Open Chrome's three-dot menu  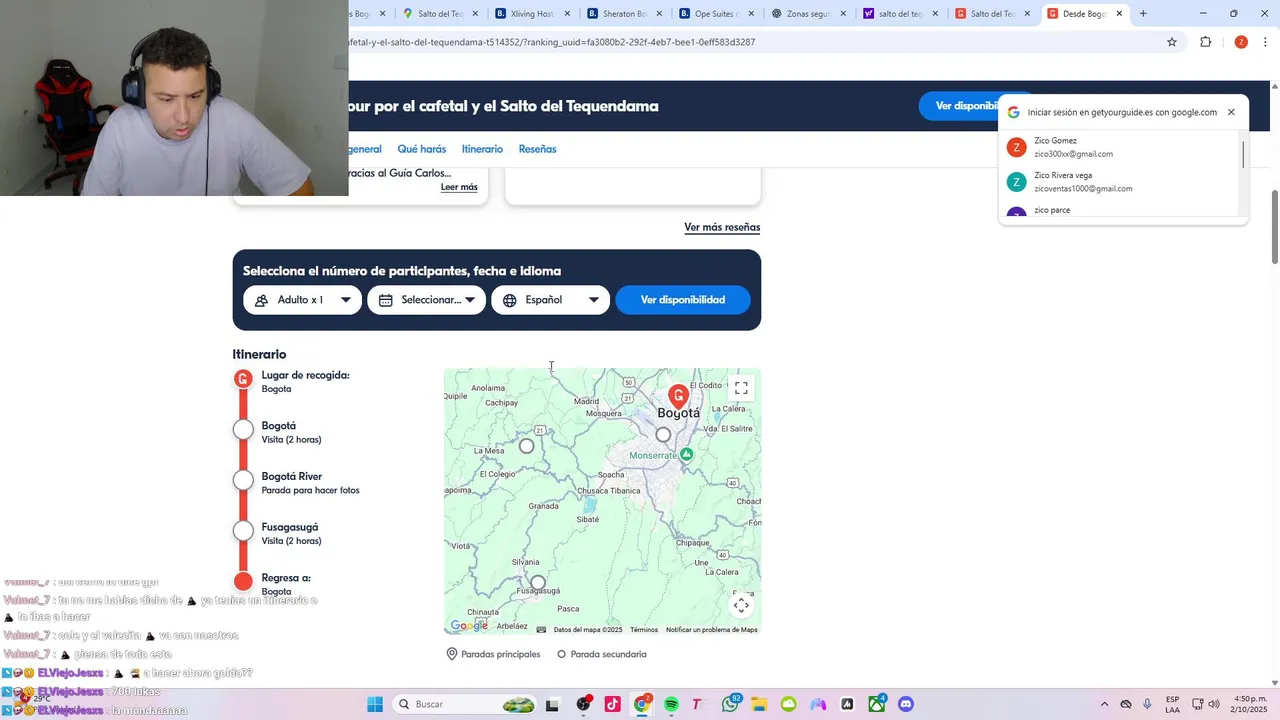coord(1265,42)
